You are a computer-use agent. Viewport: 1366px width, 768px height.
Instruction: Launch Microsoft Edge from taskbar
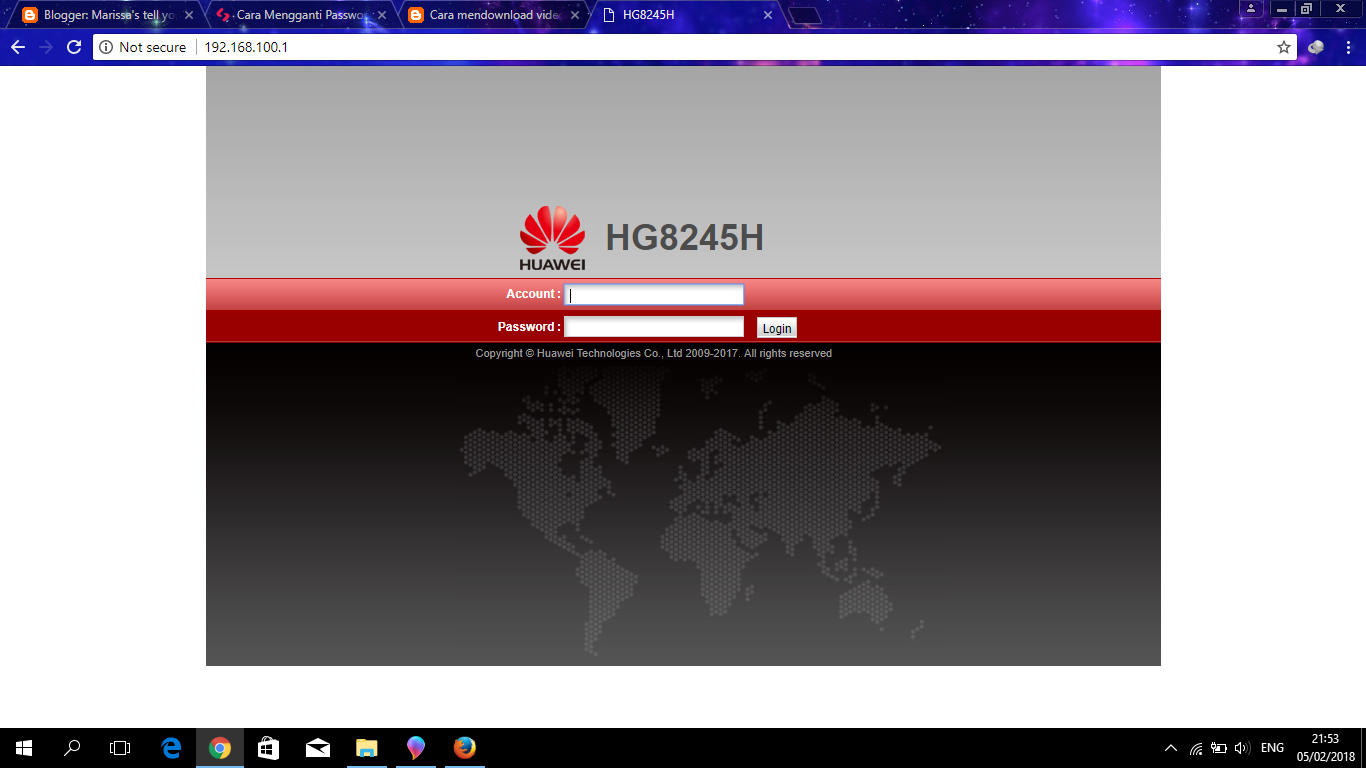click(x=171, y=748)
